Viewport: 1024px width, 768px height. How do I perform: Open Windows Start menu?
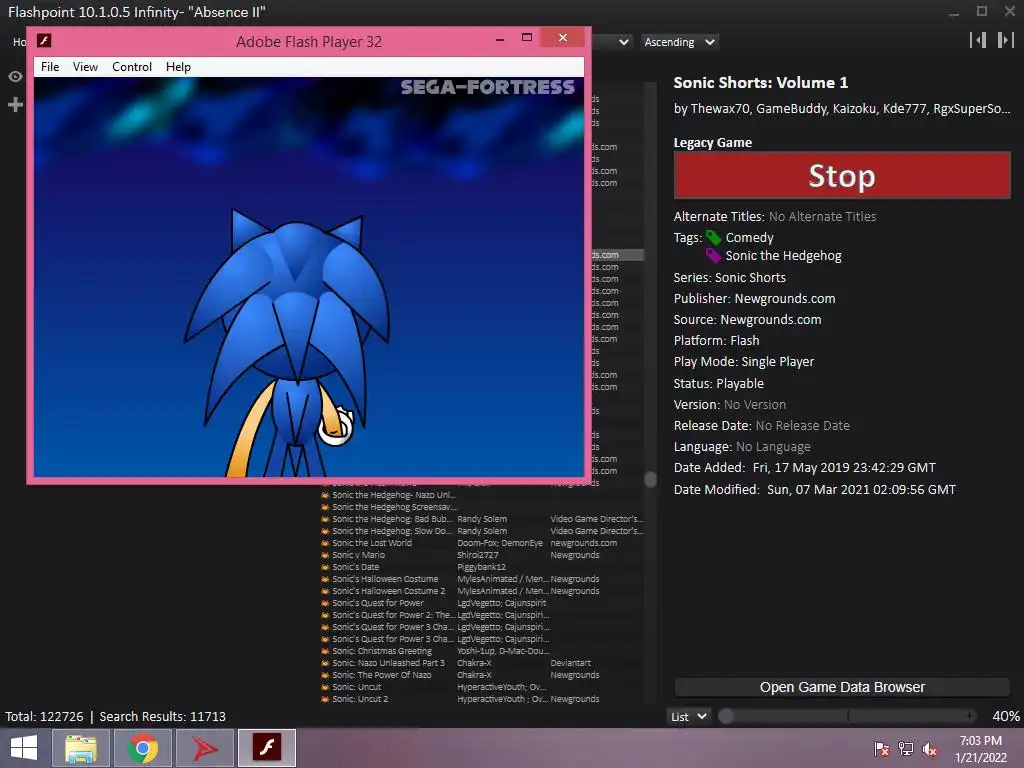(24, 748)
